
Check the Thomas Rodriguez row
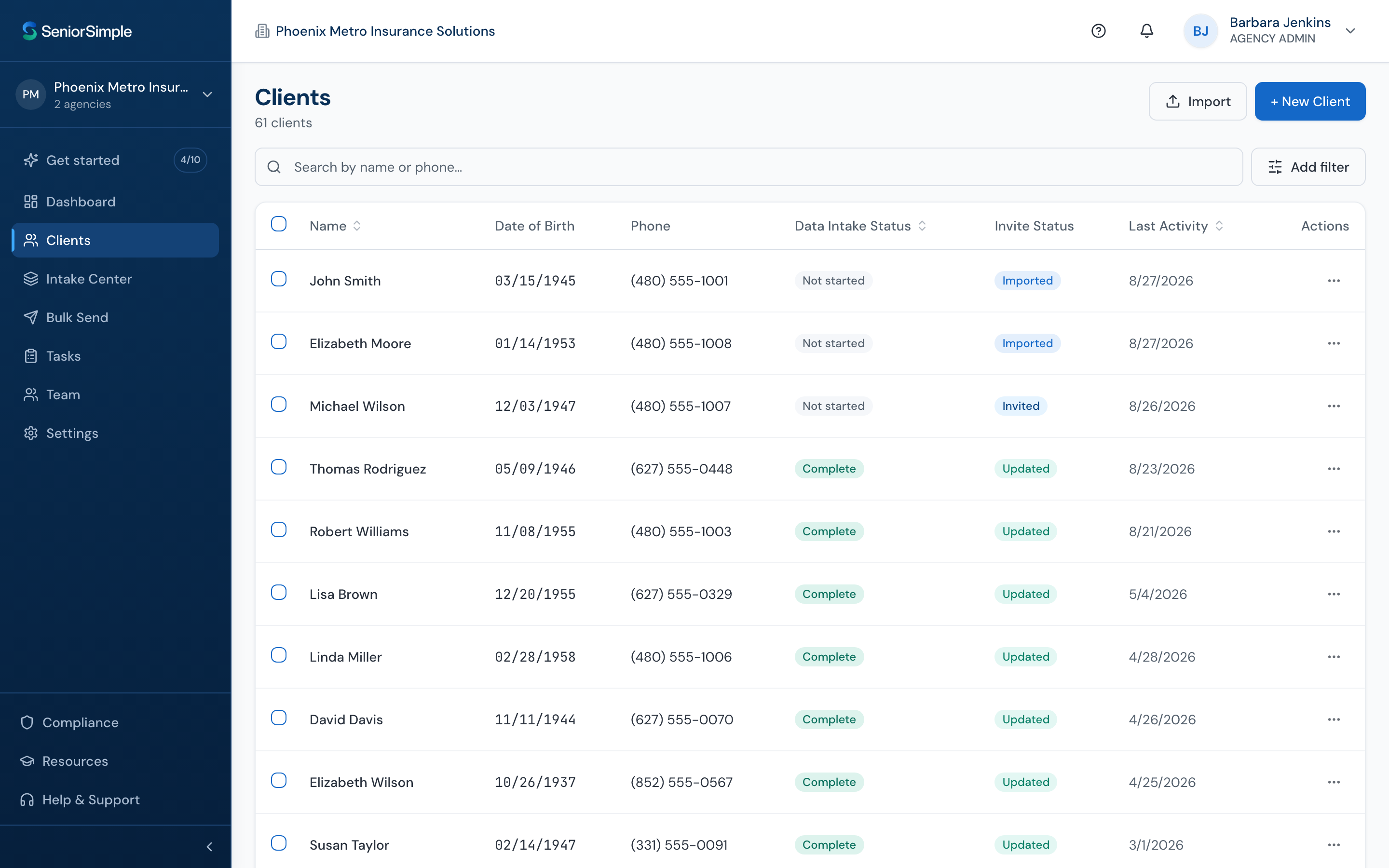coord(278,467)
